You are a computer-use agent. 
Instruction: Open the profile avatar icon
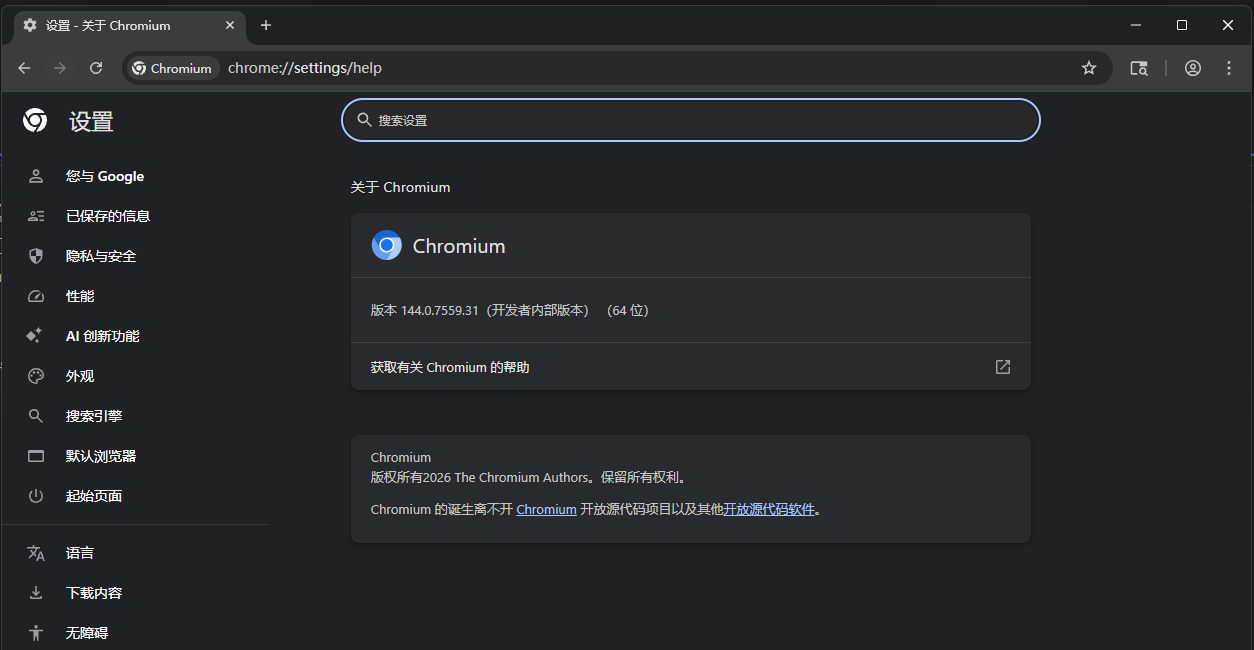coord(1193,68)
